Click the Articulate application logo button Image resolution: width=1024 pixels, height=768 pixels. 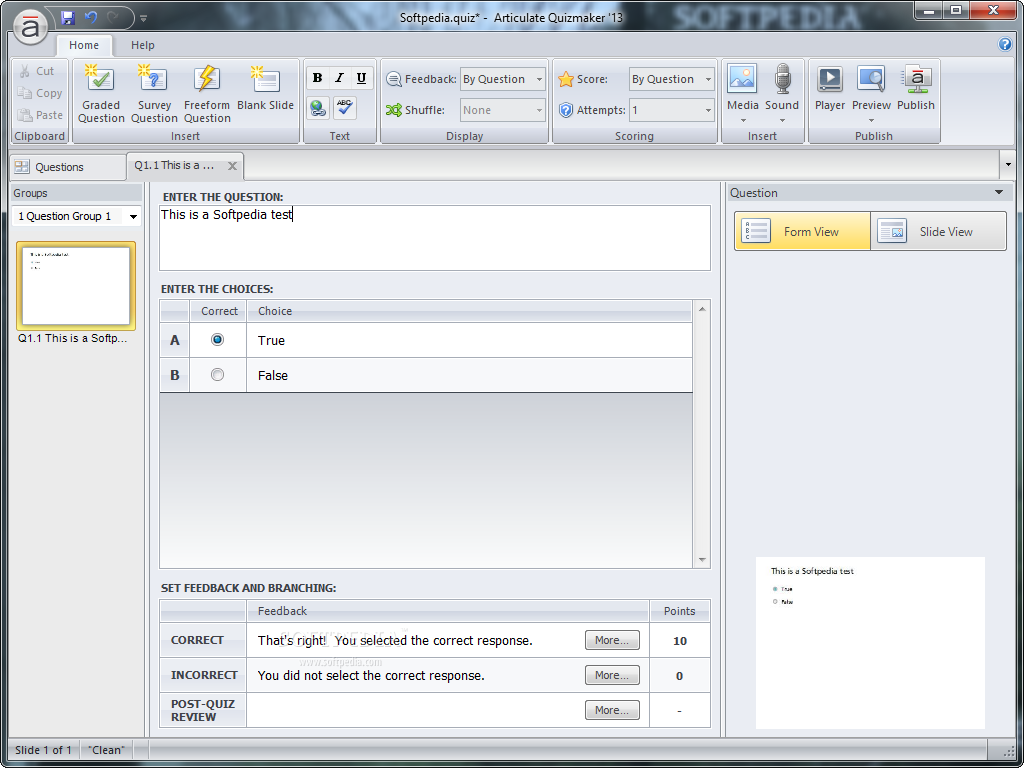click(30, 26)
